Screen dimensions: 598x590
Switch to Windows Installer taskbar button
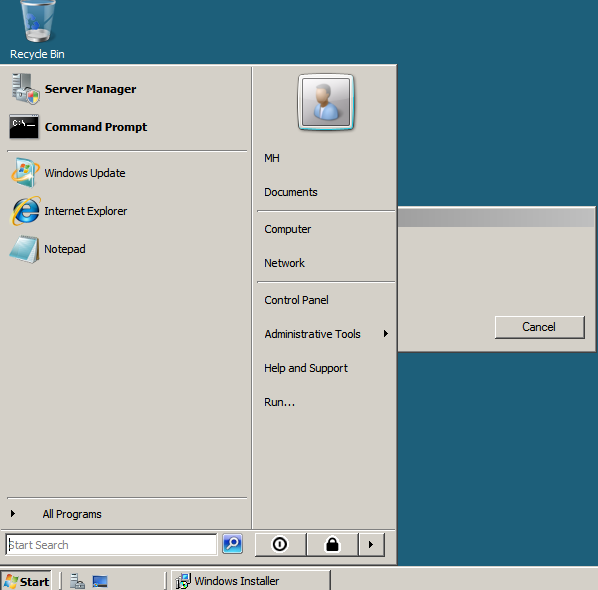coord(251,581)
